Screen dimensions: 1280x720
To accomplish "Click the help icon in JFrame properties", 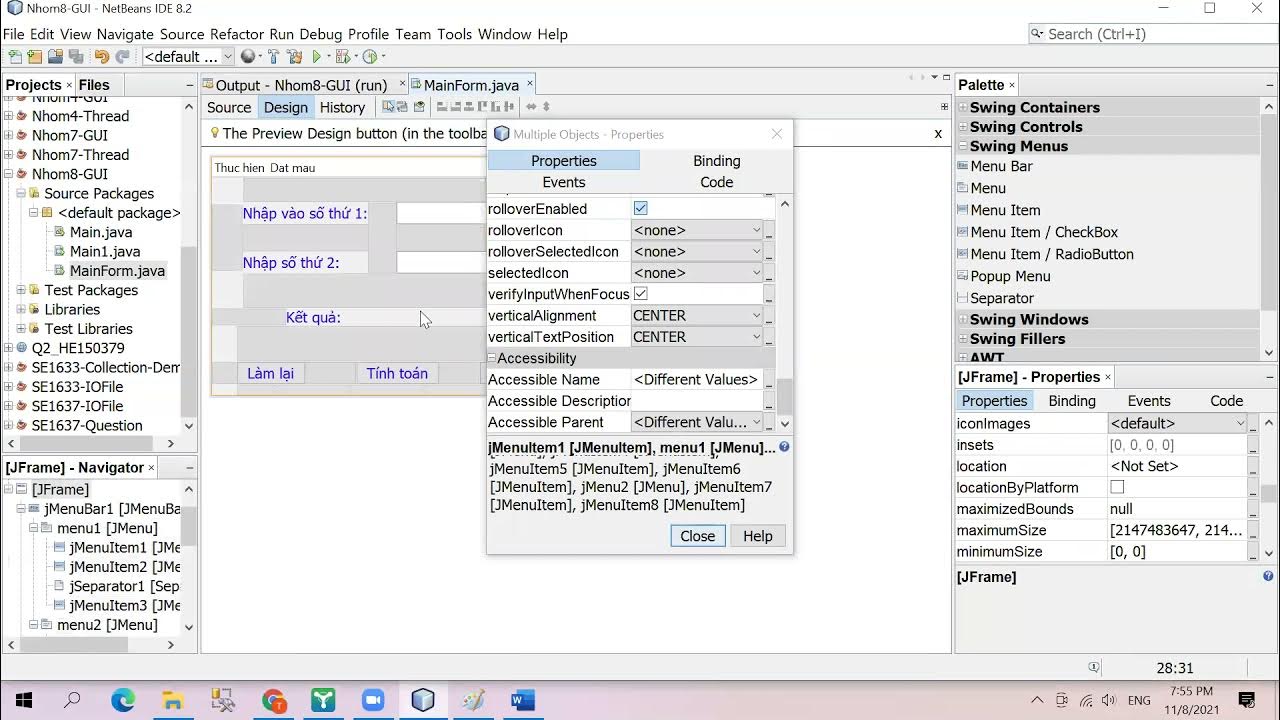I will (x=1268, y=576).
